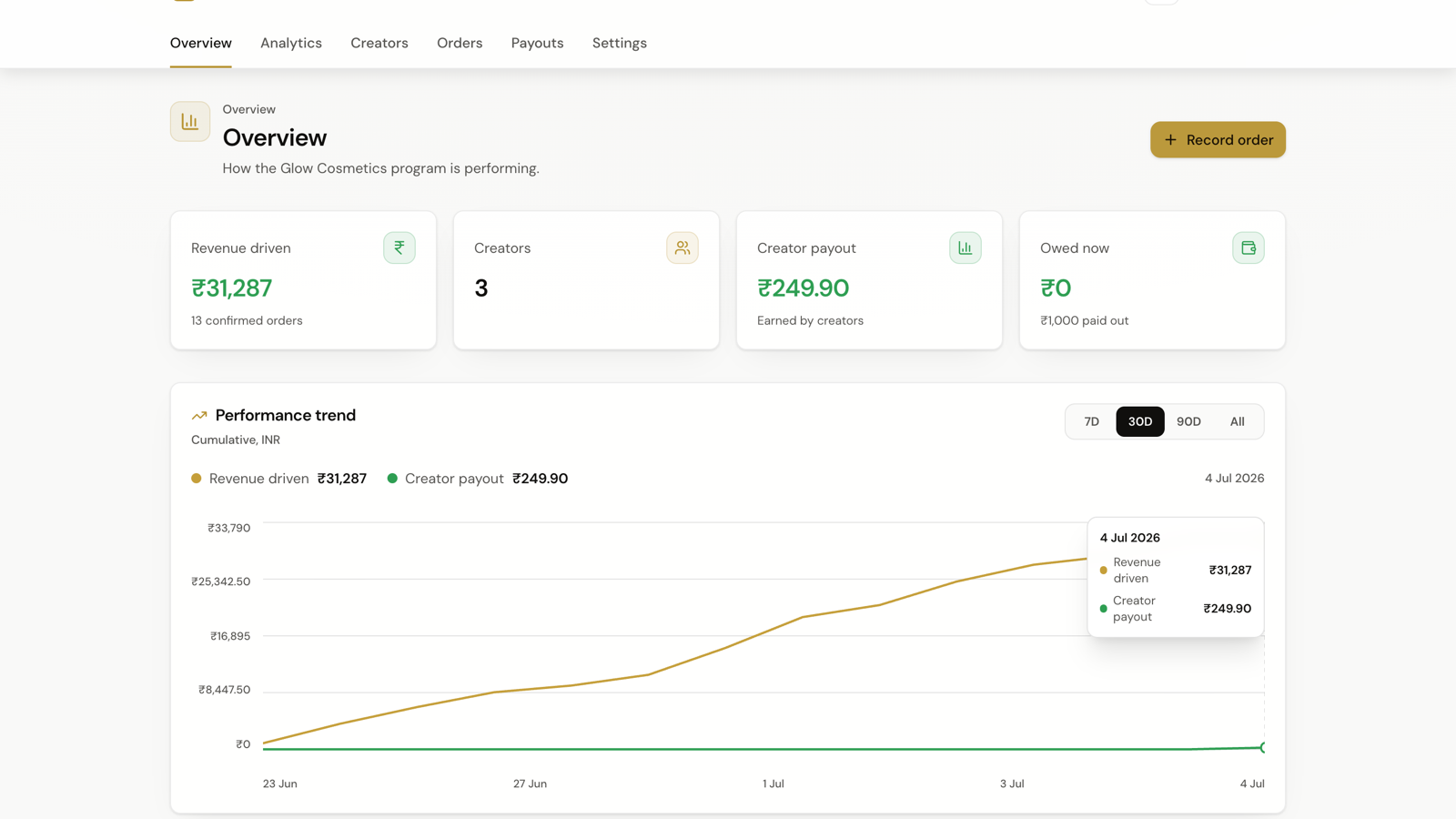Click the Creators count '3'
The image size is (1456, 819).
[481, 288]
